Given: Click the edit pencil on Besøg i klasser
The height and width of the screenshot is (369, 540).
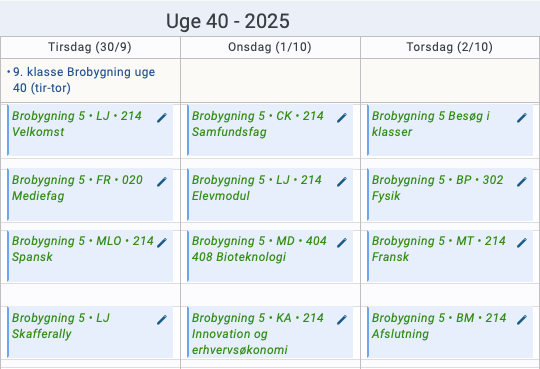Looking at the screenshot, I should click(522, 118).
